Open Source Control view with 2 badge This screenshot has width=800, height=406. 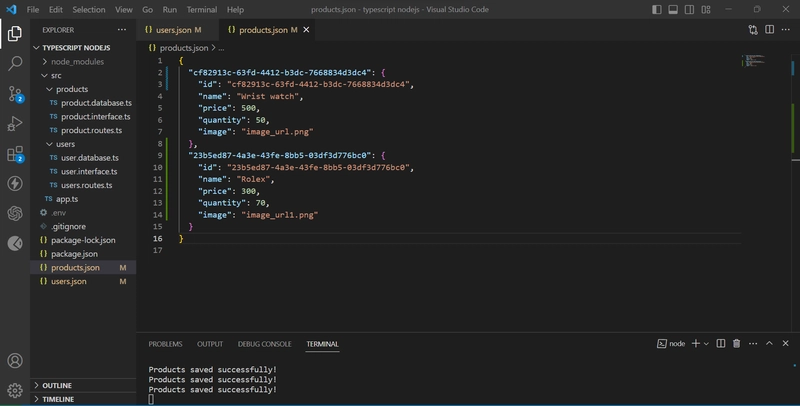[15, 94]
